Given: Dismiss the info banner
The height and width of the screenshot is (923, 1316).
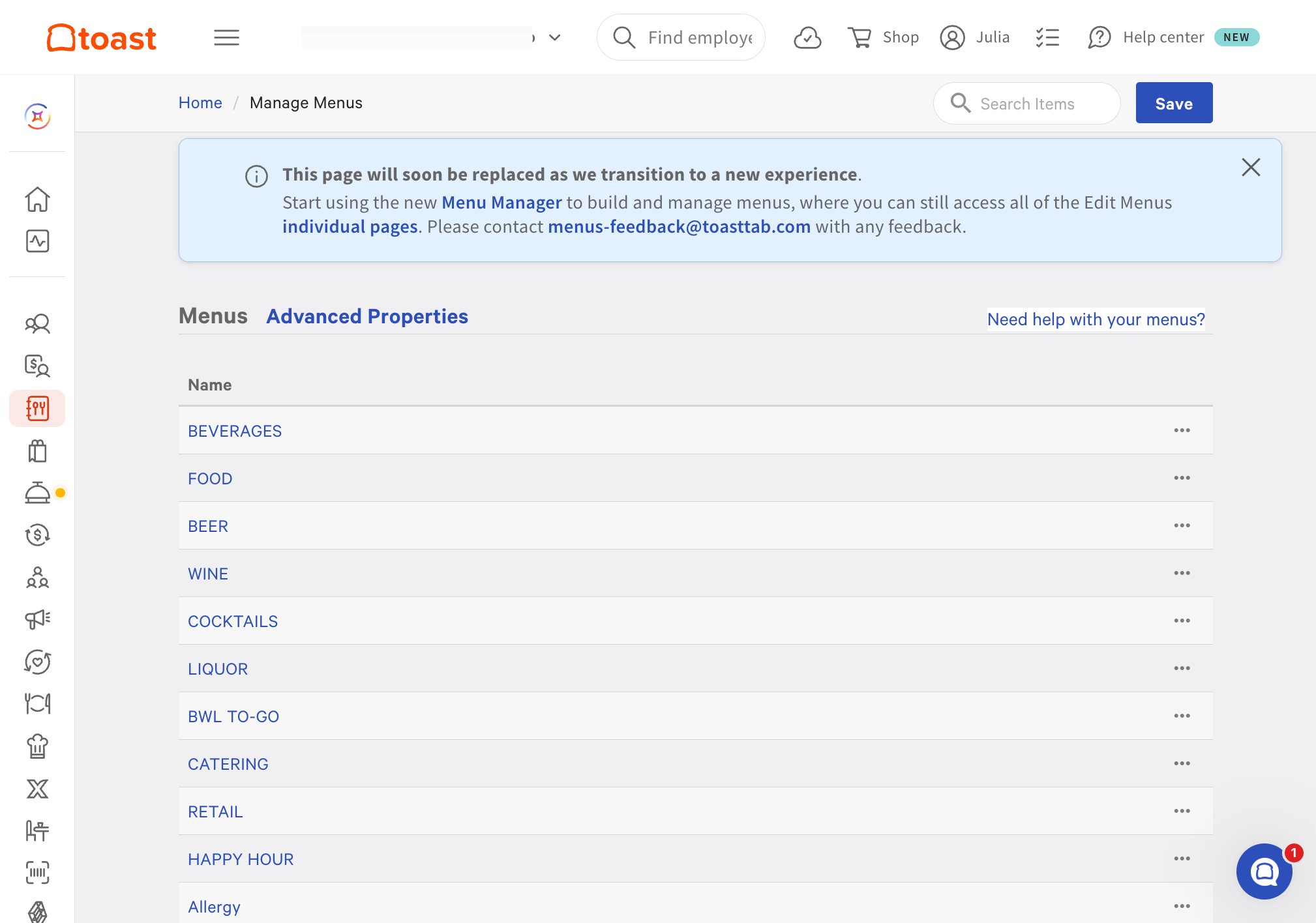Looking at the screenshot, I should point(1251,168).
